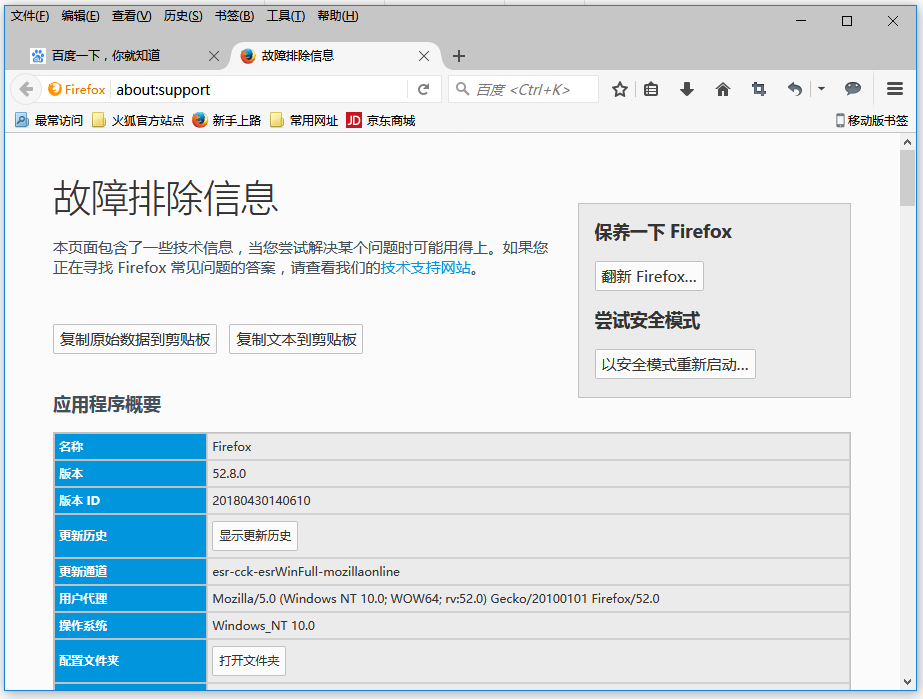
Task: Click 以安全模式重新启动 button
Action: click(675, 364)
